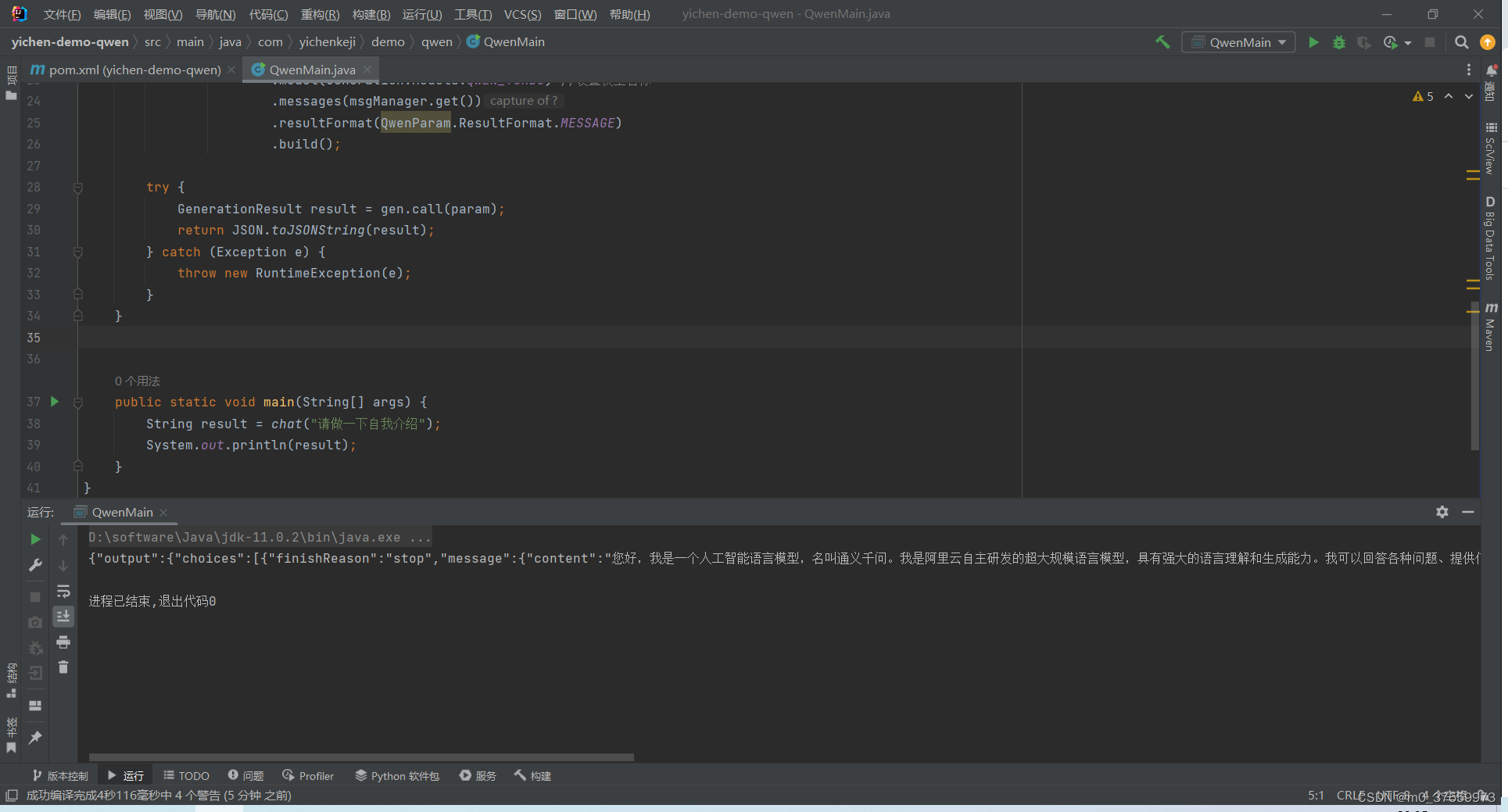The height and width of the screenshot is (812, 1508).
Task: Click the Stop square icon in main toolbar
Action: click(x=1430, y=42)
